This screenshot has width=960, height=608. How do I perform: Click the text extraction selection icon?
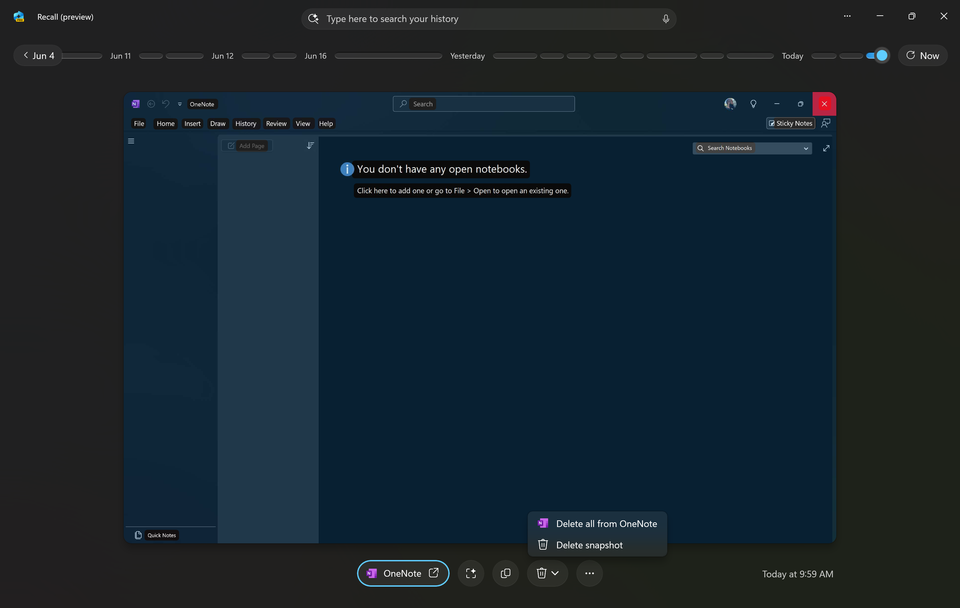(x=470, y=572)
